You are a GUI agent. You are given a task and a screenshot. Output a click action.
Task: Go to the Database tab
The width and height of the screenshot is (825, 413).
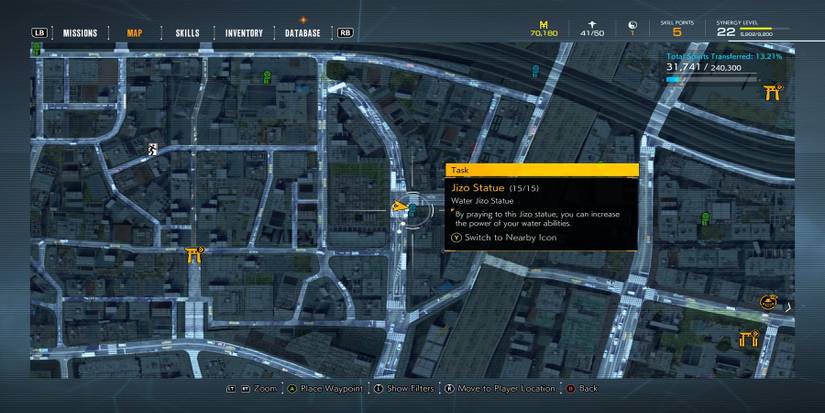pyautogui.click(x=303, y=33)
